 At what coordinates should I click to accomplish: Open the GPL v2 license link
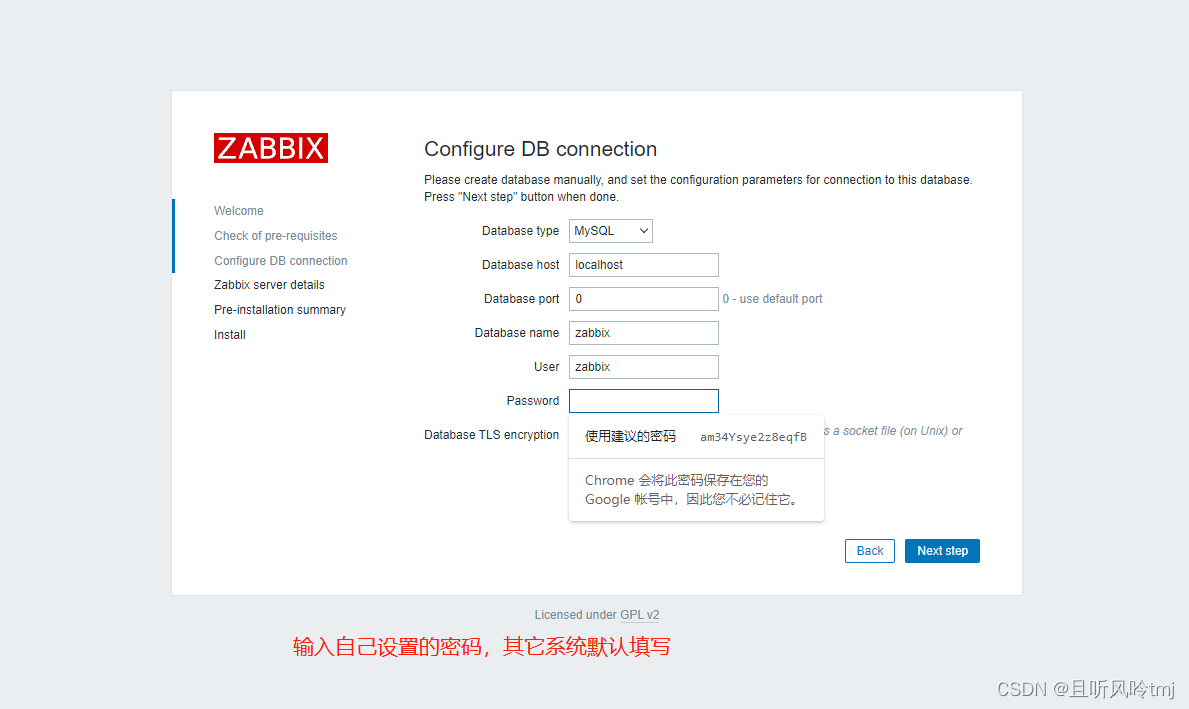tap(639, 615)
